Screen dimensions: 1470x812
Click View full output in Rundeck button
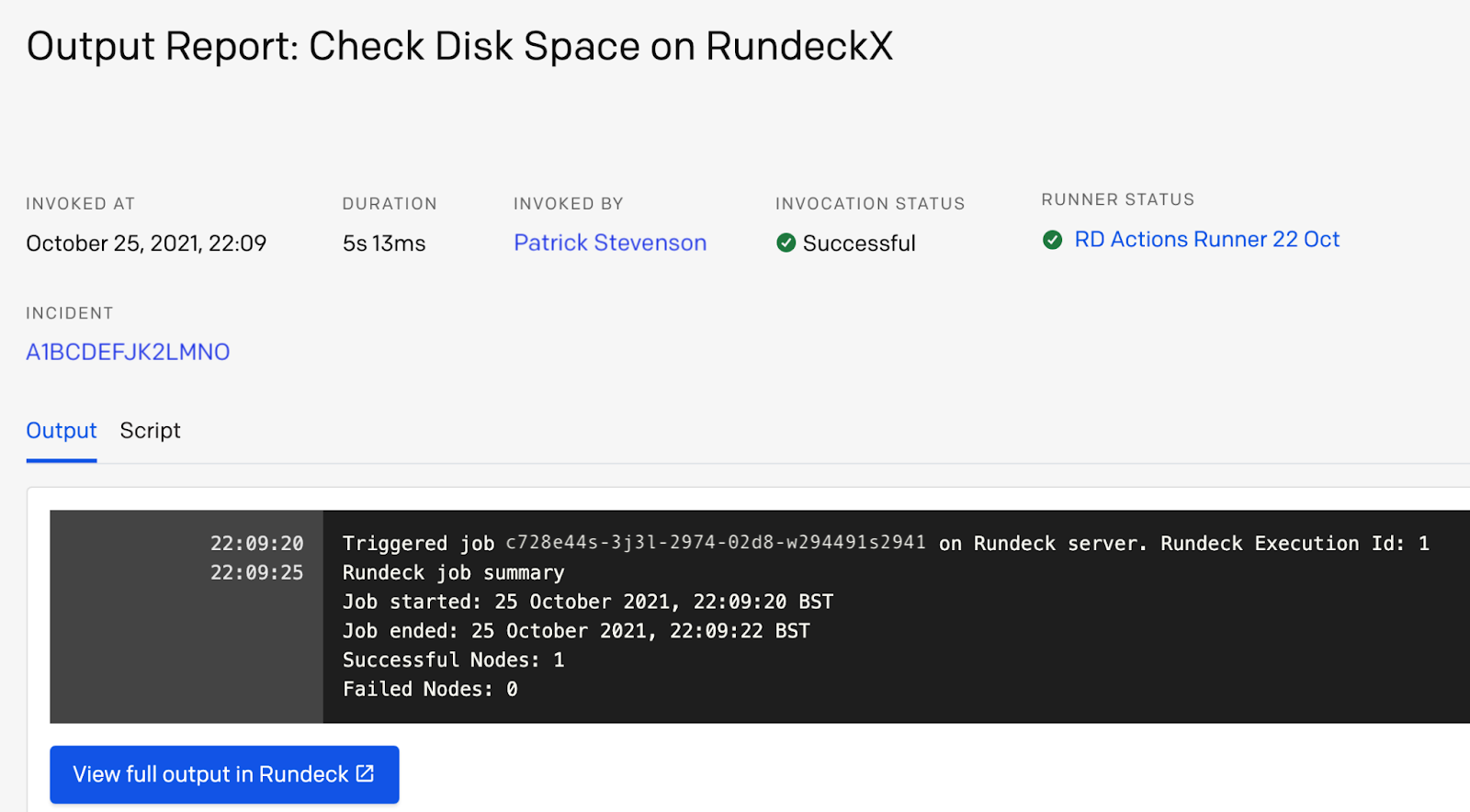coord(224,774)
